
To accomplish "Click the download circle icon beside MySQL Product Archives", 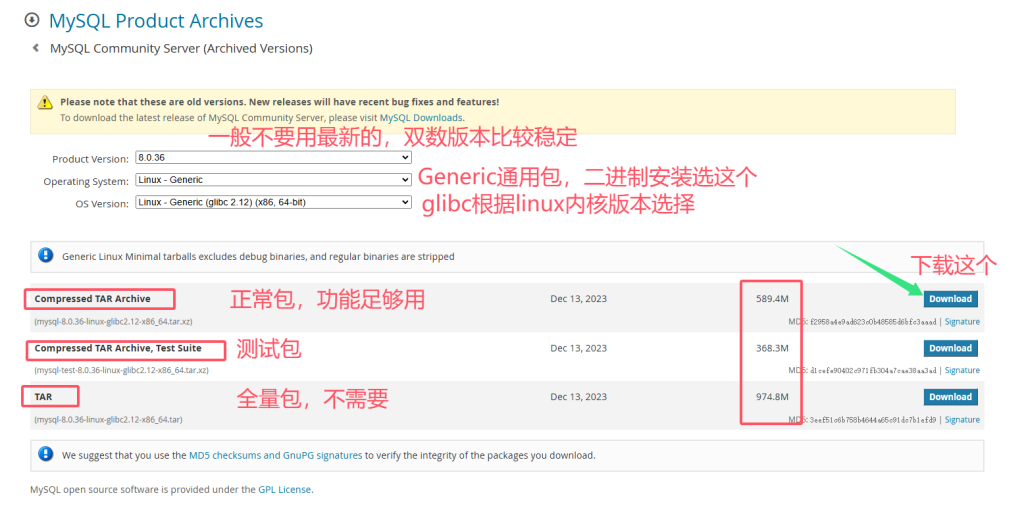I will tap(31, 20).
